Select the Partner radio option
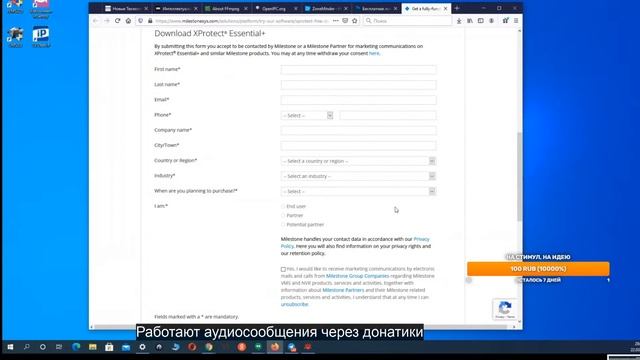640x360 pixels. tap(283, 216)
